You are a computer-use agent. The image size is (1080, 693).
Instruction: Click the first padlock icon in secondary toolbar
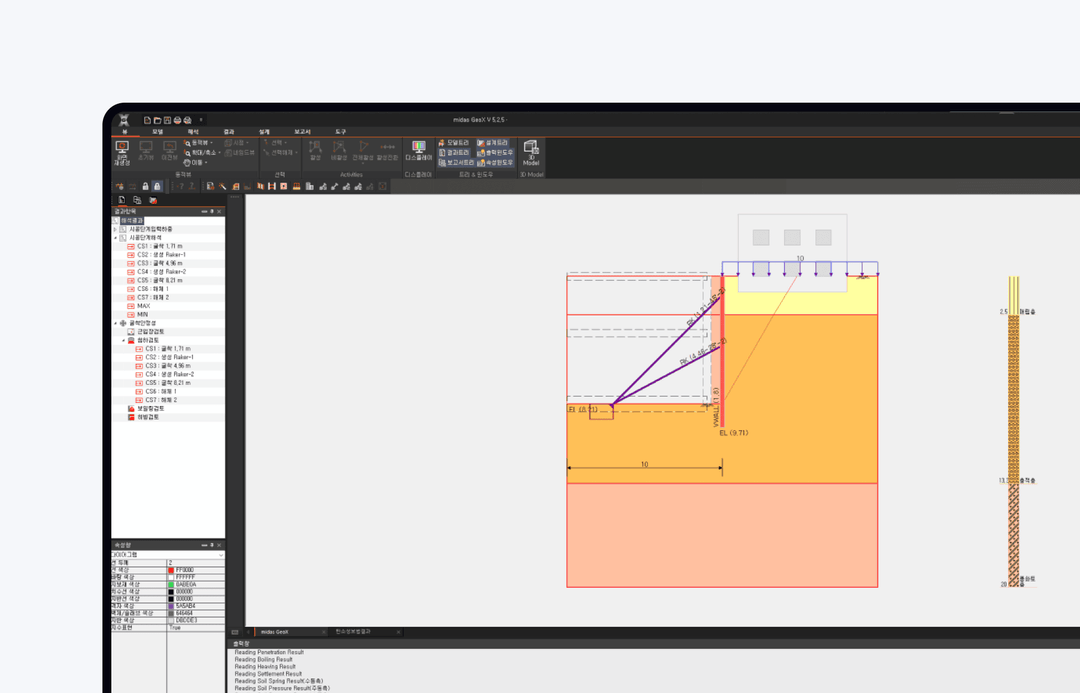click(x=145, y=187)
